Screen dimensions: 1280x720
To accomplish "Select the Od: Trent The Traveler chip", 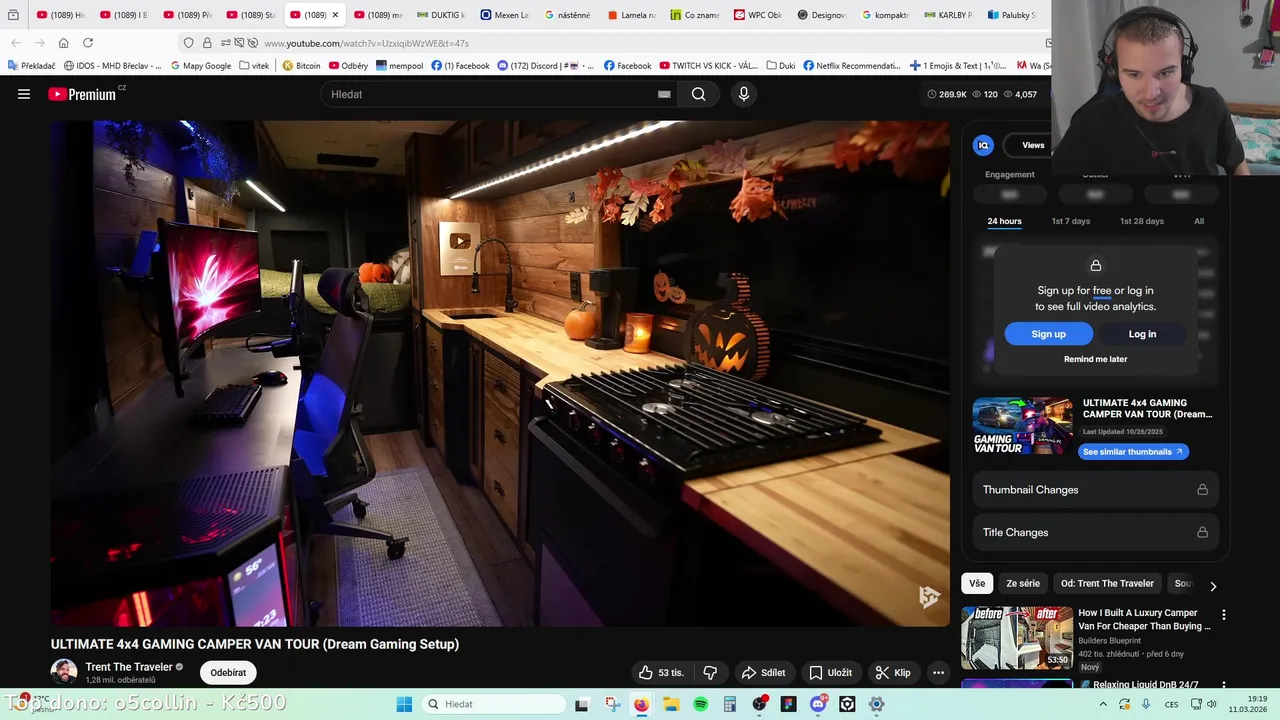I will pos(1107,583).
